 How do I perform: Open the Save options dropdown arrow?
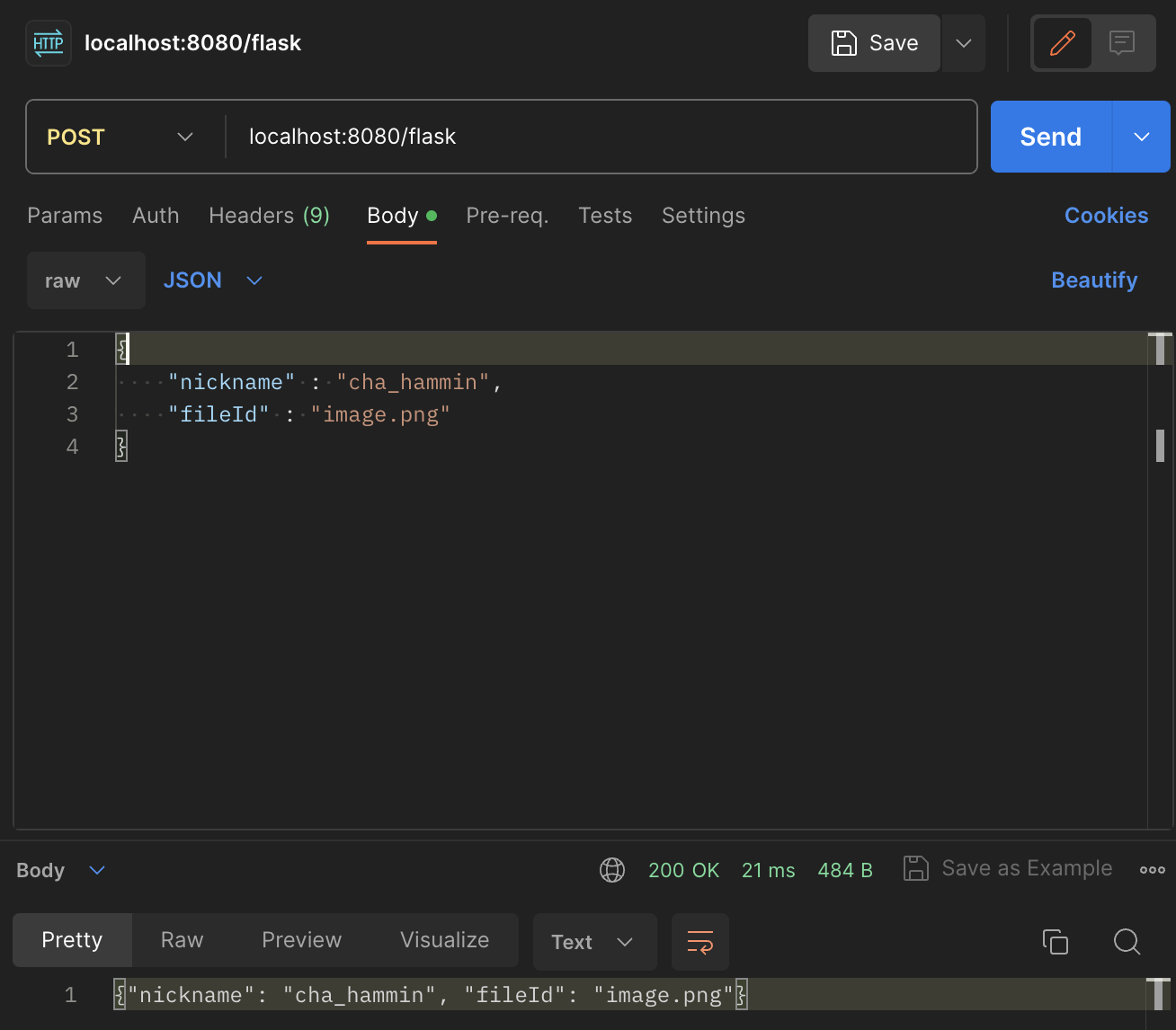(964, 43)
